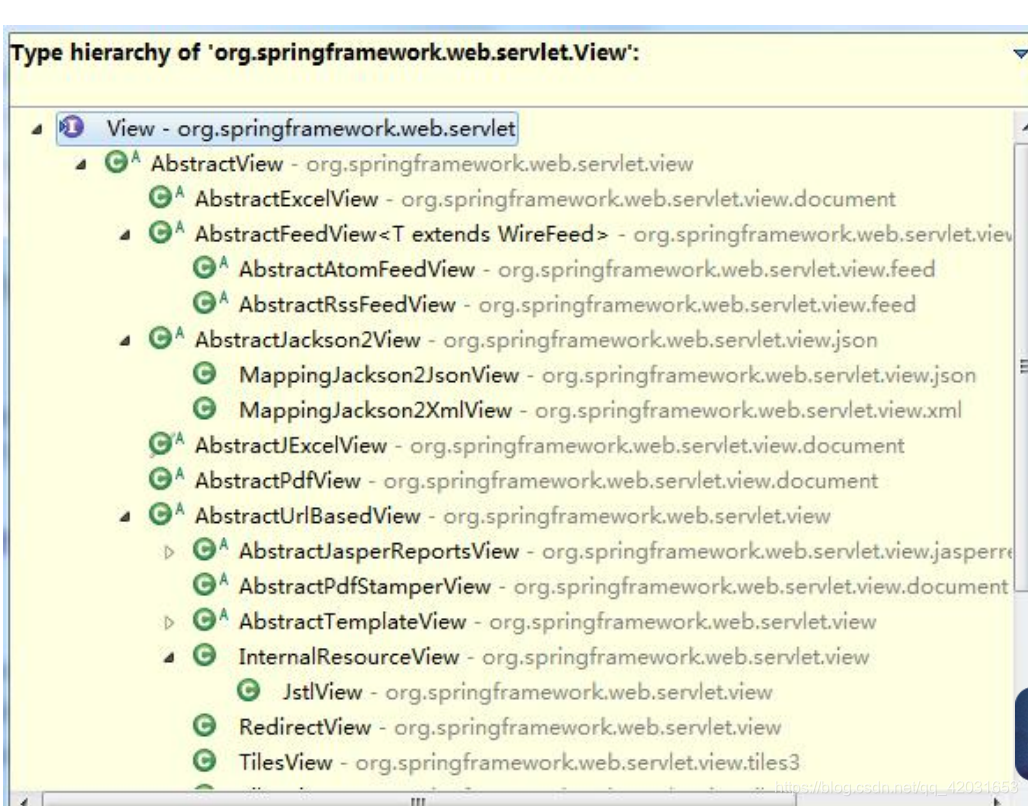
Task: Expand the AbstractTemplateView node
Action: (x=168, y=622)
